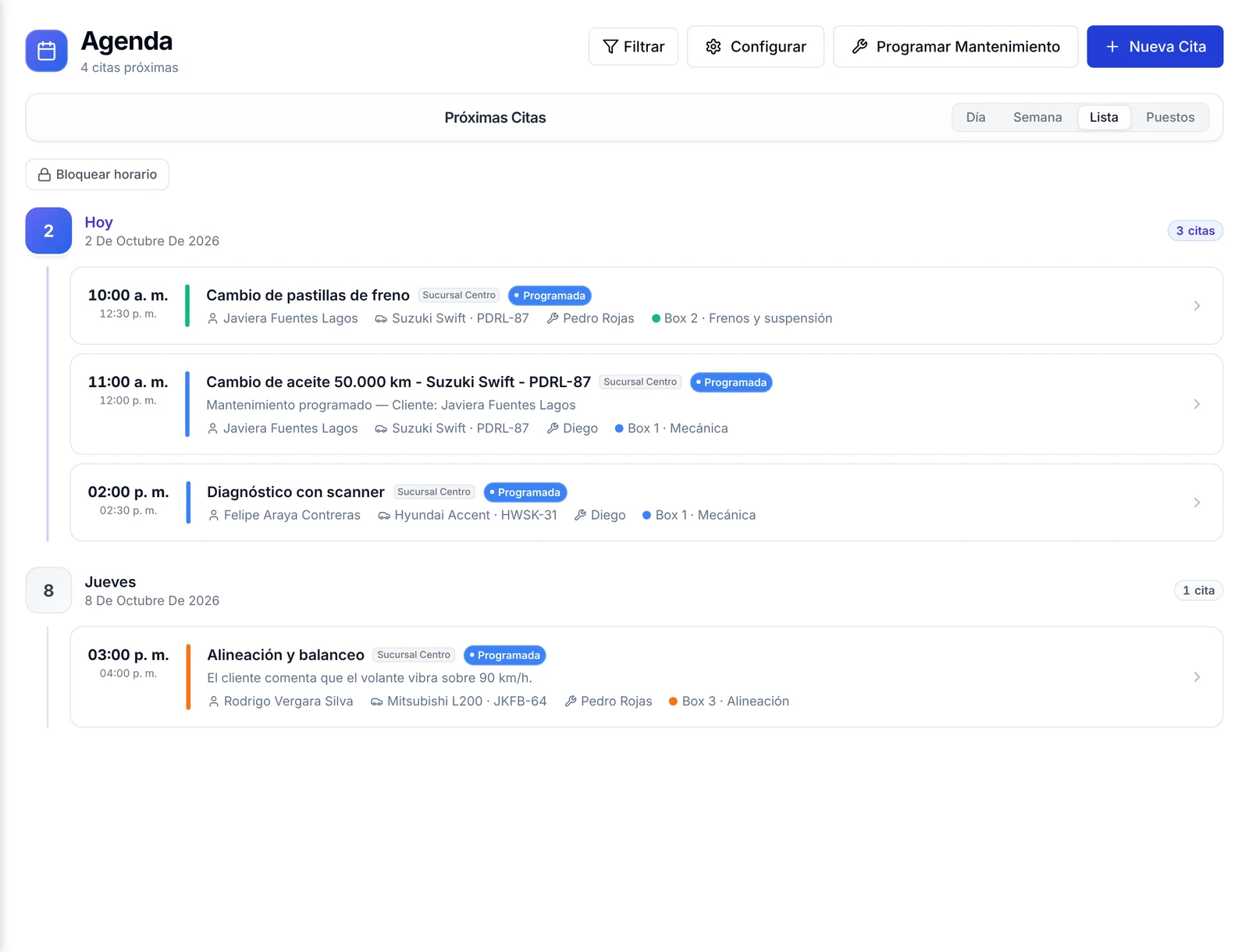
Task: Click the person icon beside Rodrigo Vergara Silva
Action: tap(213, 702)
